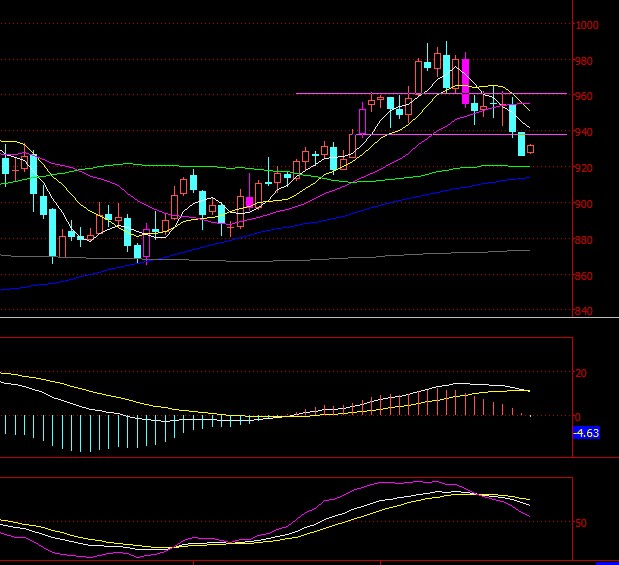Image resolution: width=619 pixels, height=565 pixels.
Task: Click the green moving average line
Action: tap(264, 168)
